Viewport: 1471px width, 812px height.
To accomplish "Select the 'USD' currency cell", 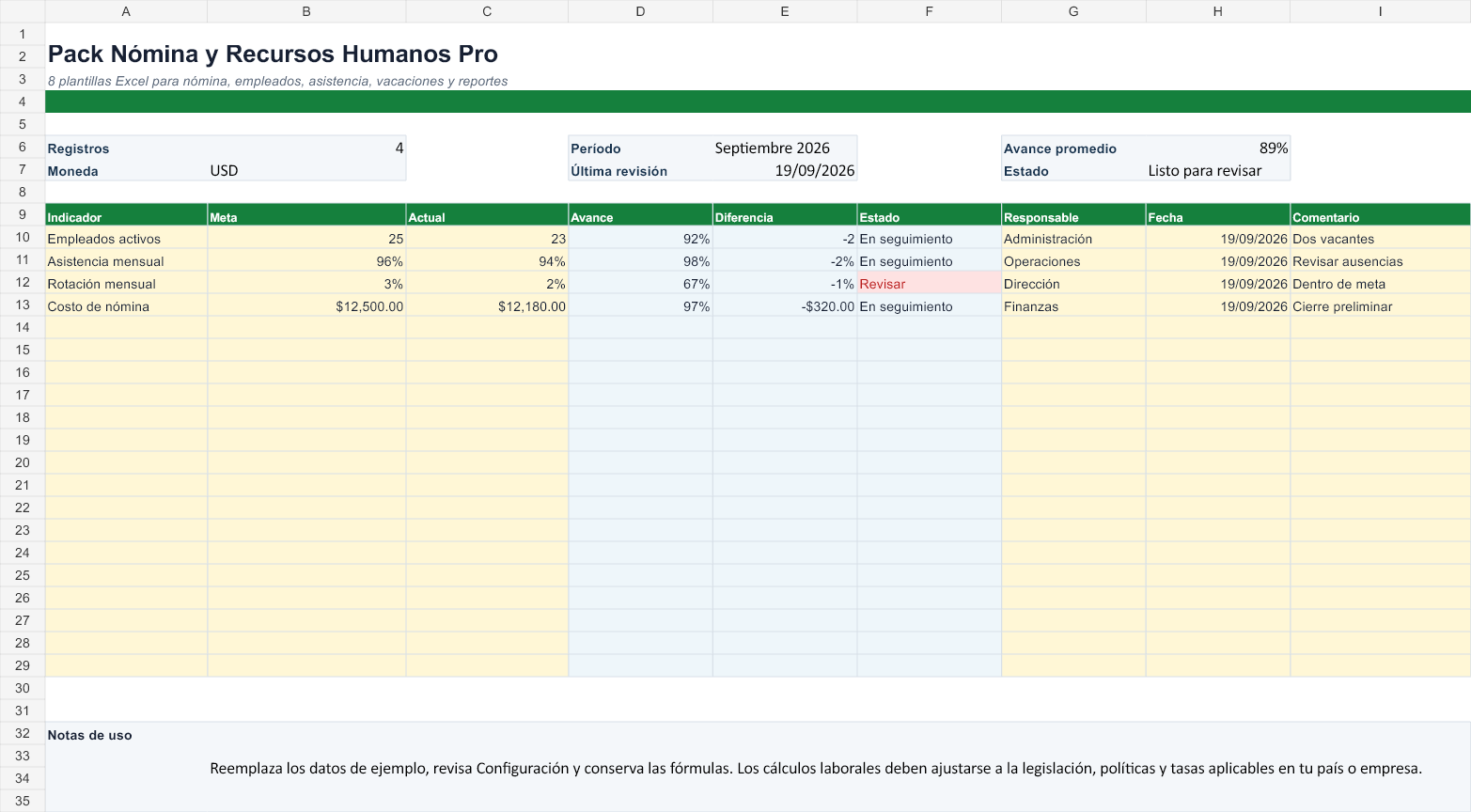I will point(306,170).
